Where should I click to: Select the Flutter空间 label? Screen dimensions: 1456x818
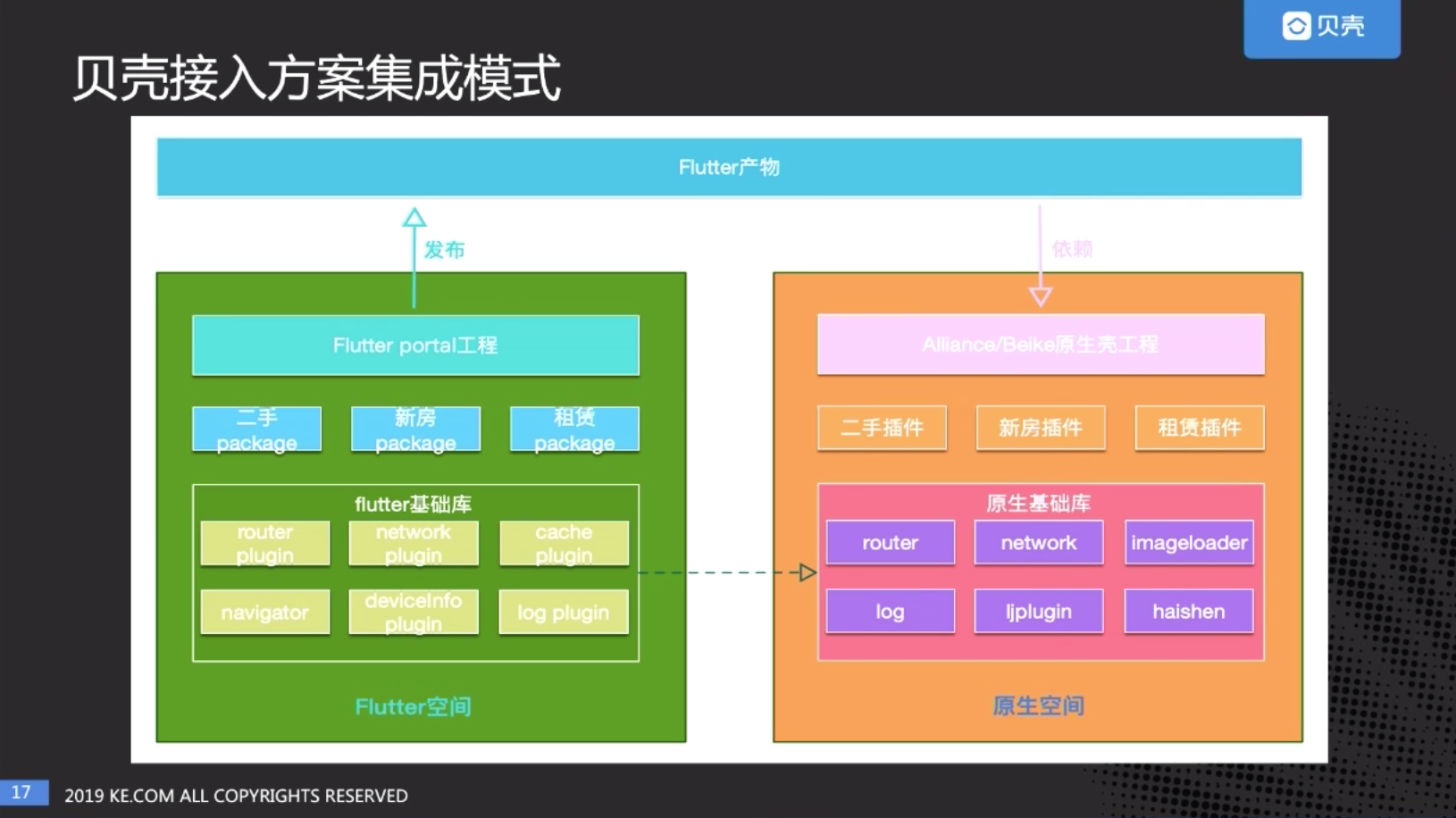click(413, 707)
